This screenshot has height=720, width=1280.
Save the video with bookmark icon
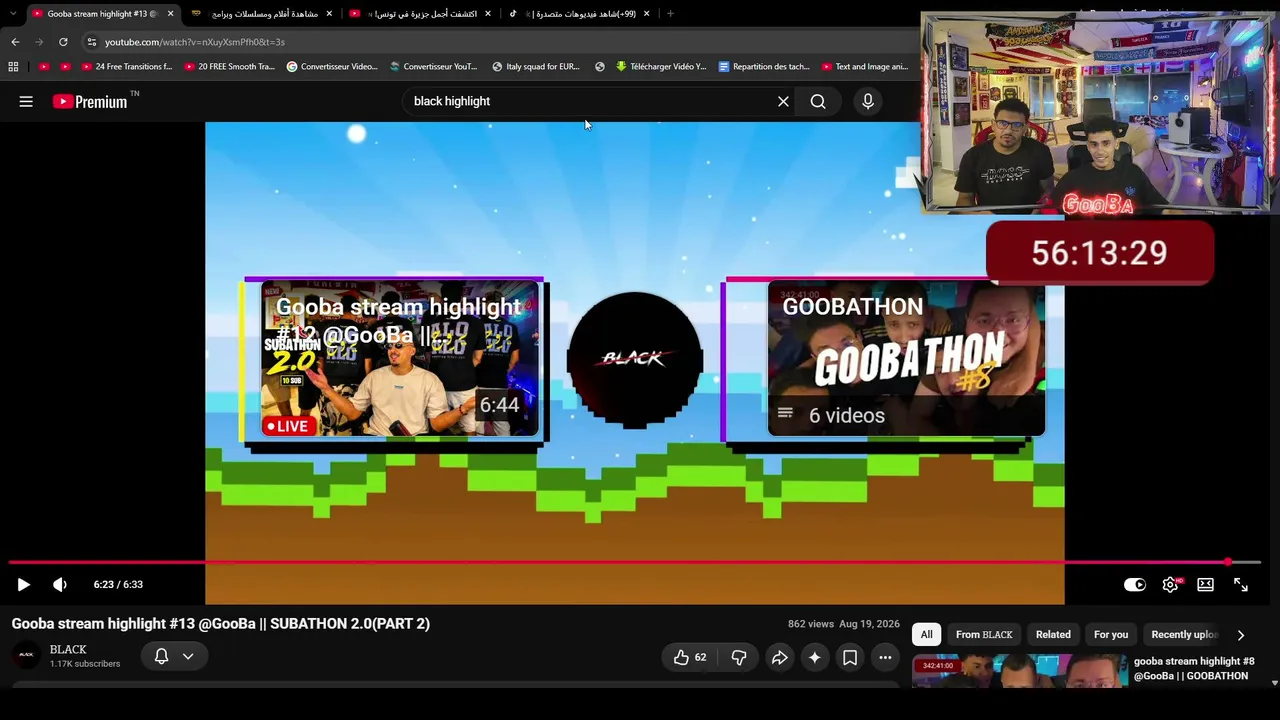[x=850, y=657]
